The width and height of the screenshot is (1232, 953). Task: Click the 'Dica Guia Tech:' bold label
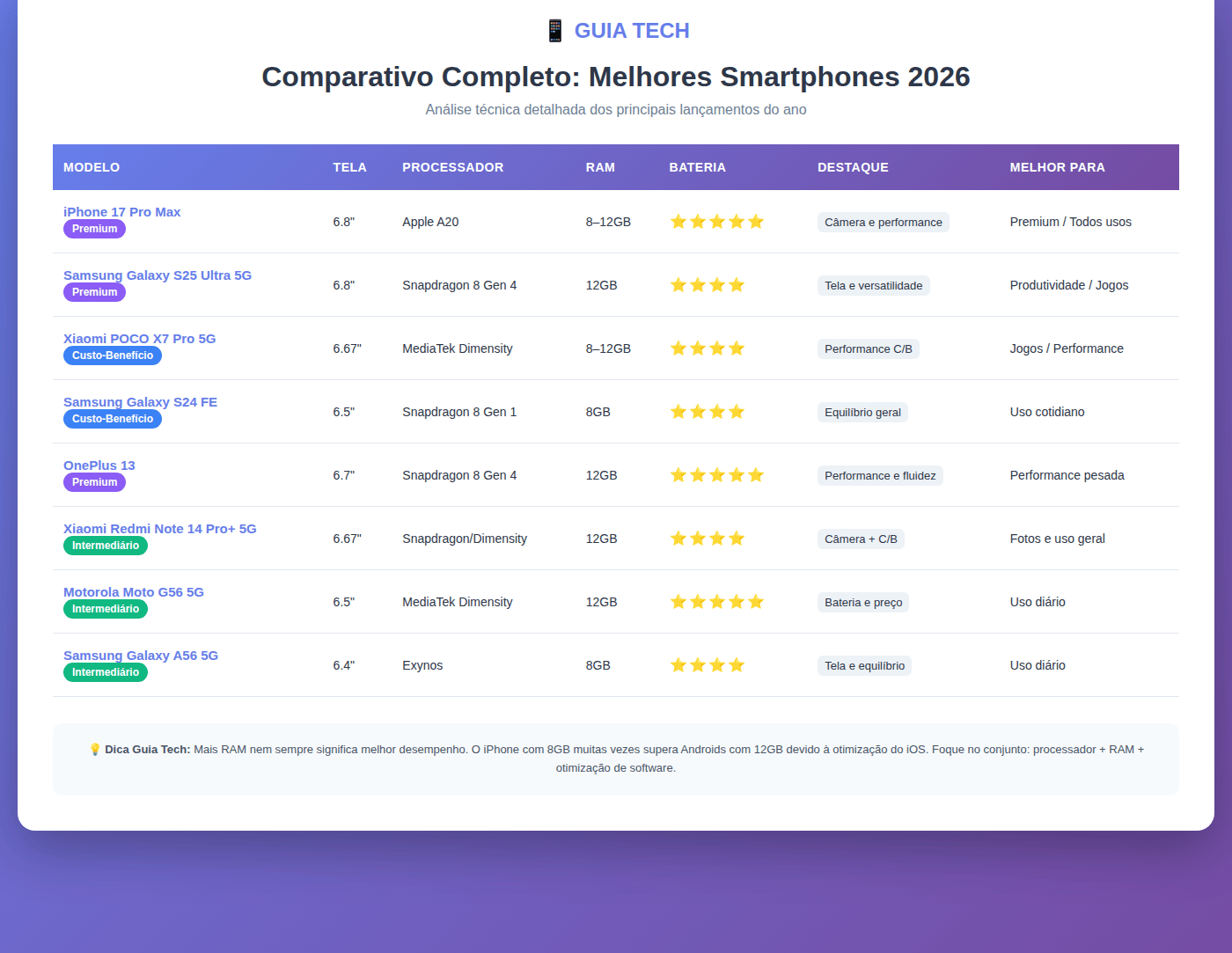click(x=148, y=750)
